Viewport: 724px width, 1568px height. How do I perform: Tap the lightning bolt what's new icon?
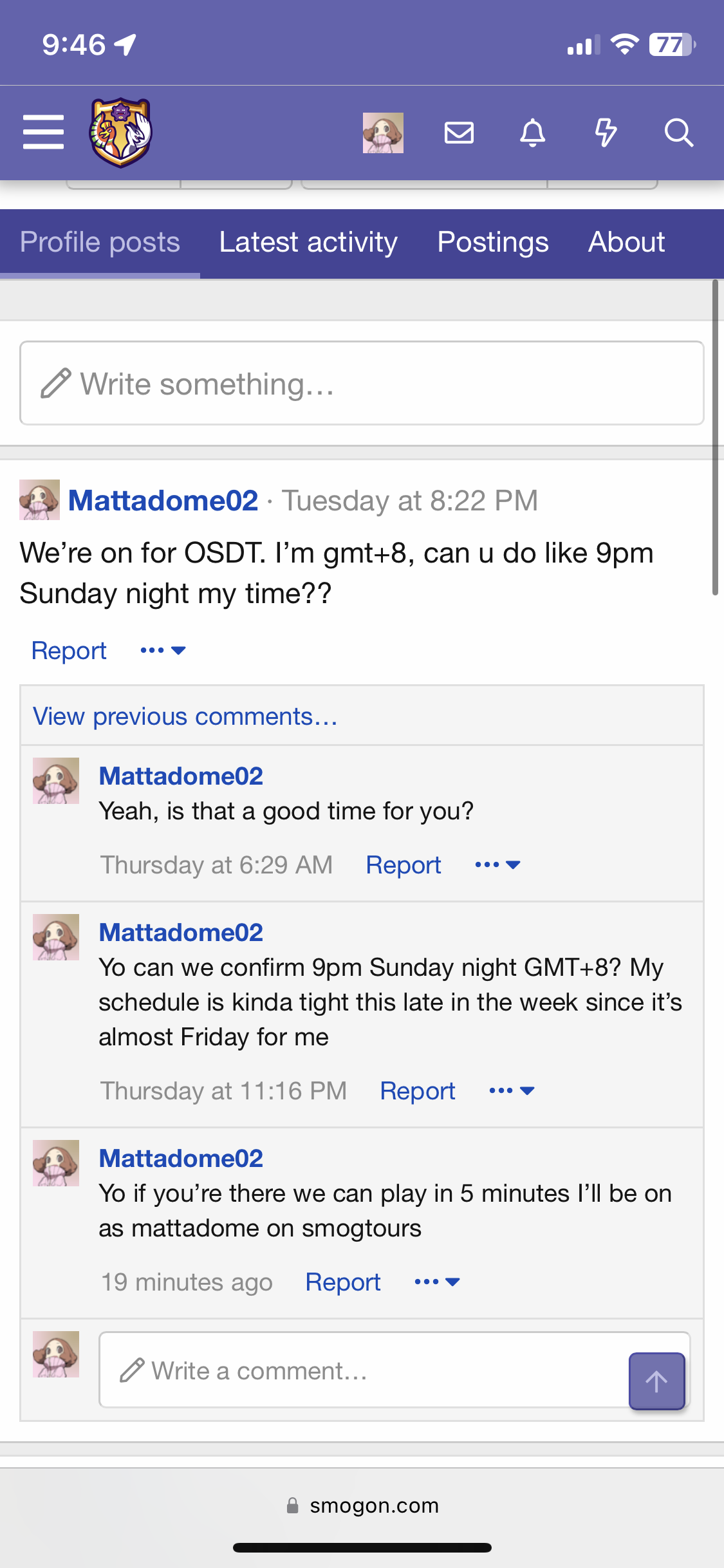click(606, 133)
